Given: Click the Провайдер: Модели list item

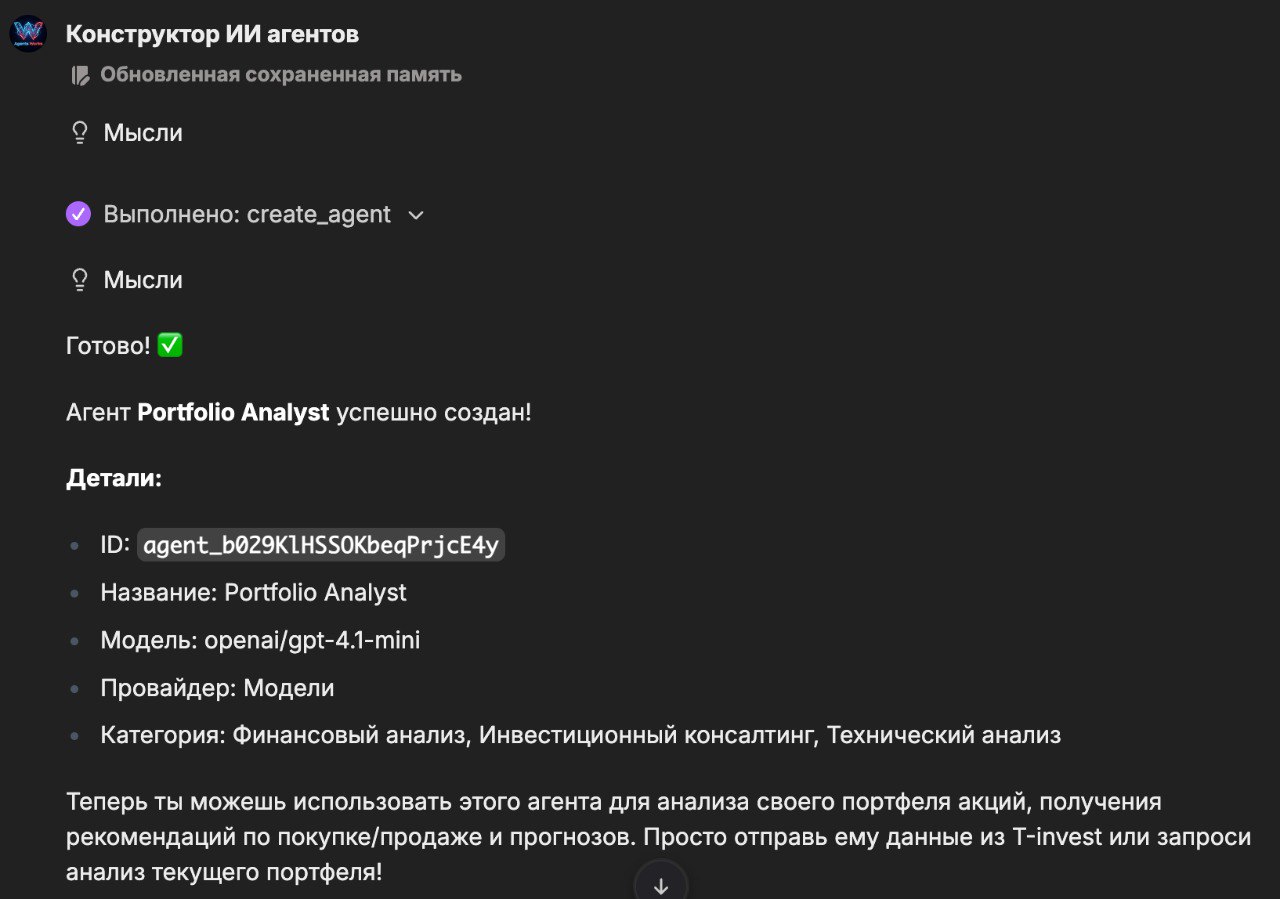Looking at the screenshot, I should click(x=217, y=688).
